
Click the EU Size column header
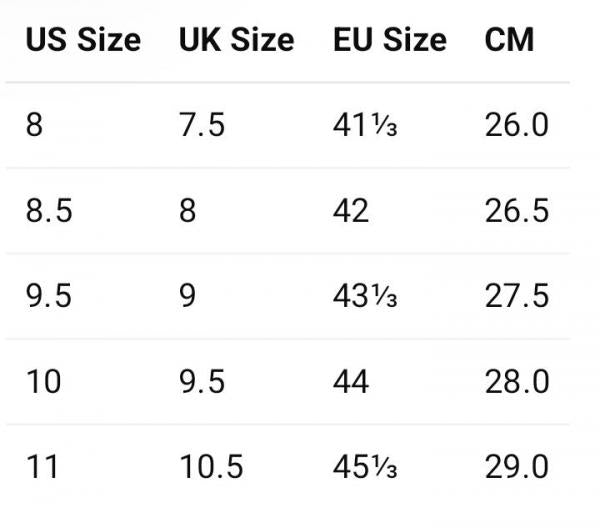(x=390, y=40)
